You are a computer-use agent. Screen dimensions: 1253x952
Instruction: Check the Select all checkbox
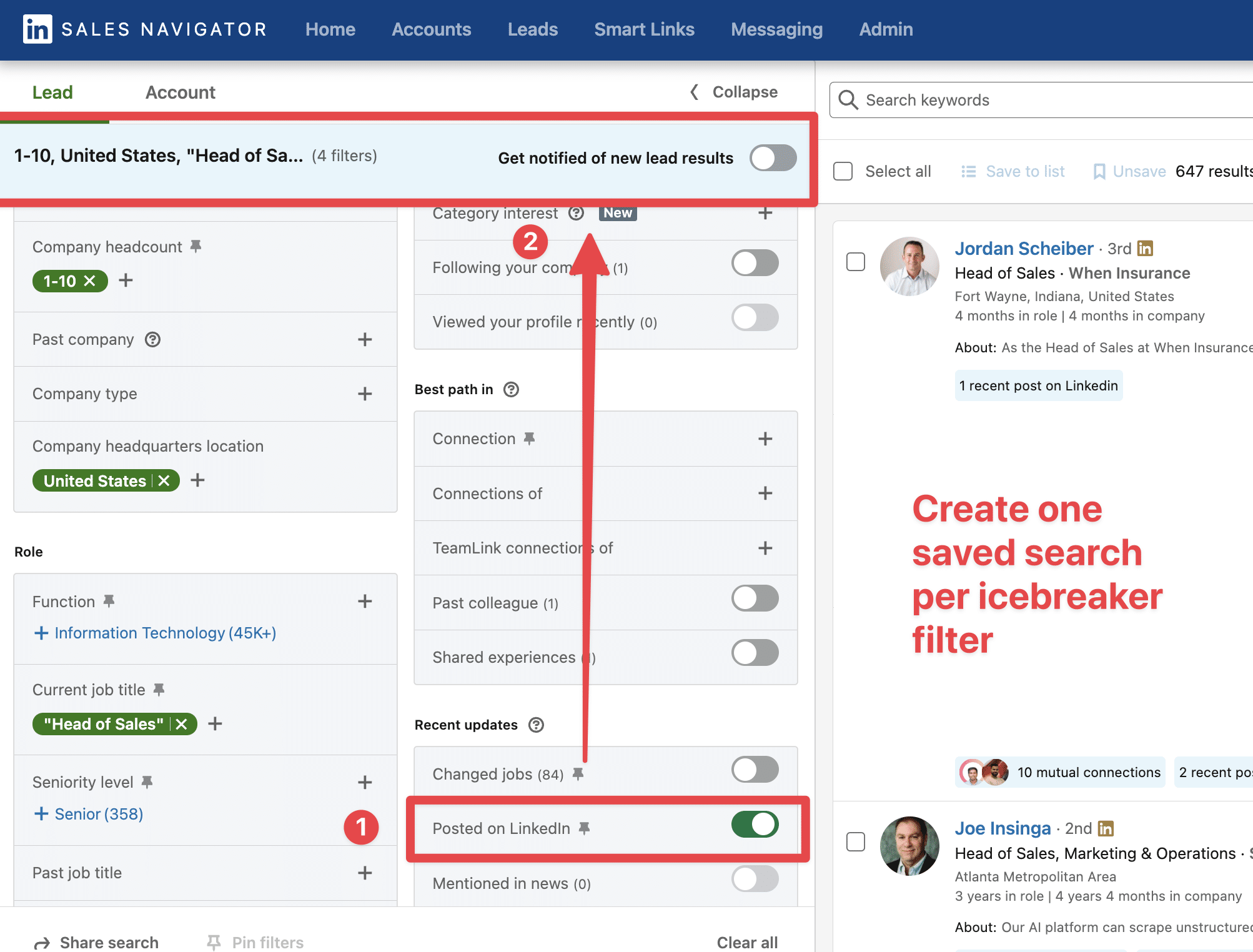point(843,171)
